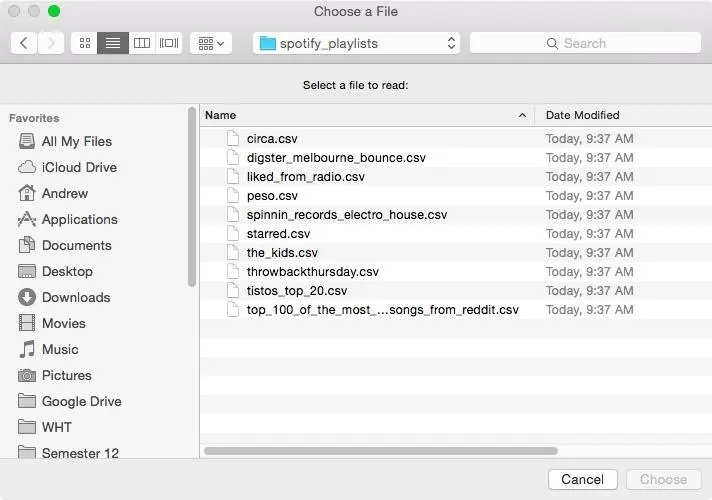Screen dimensions: 712x500
Task: Click the Desktop icon
Action: pyautogui.click(x=27, y=271)
